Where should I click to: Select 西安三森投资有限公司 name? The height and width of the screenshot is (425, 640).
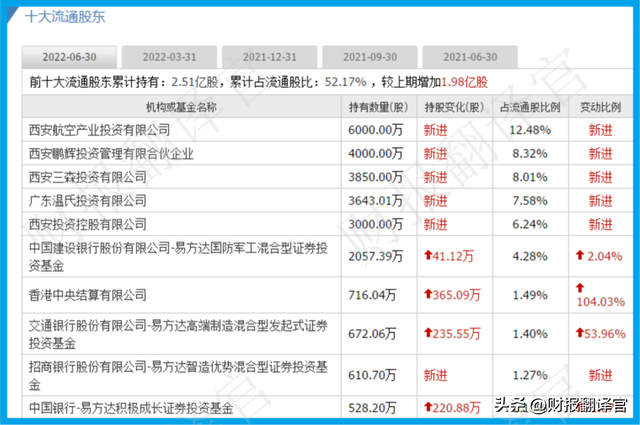(87, 177)
